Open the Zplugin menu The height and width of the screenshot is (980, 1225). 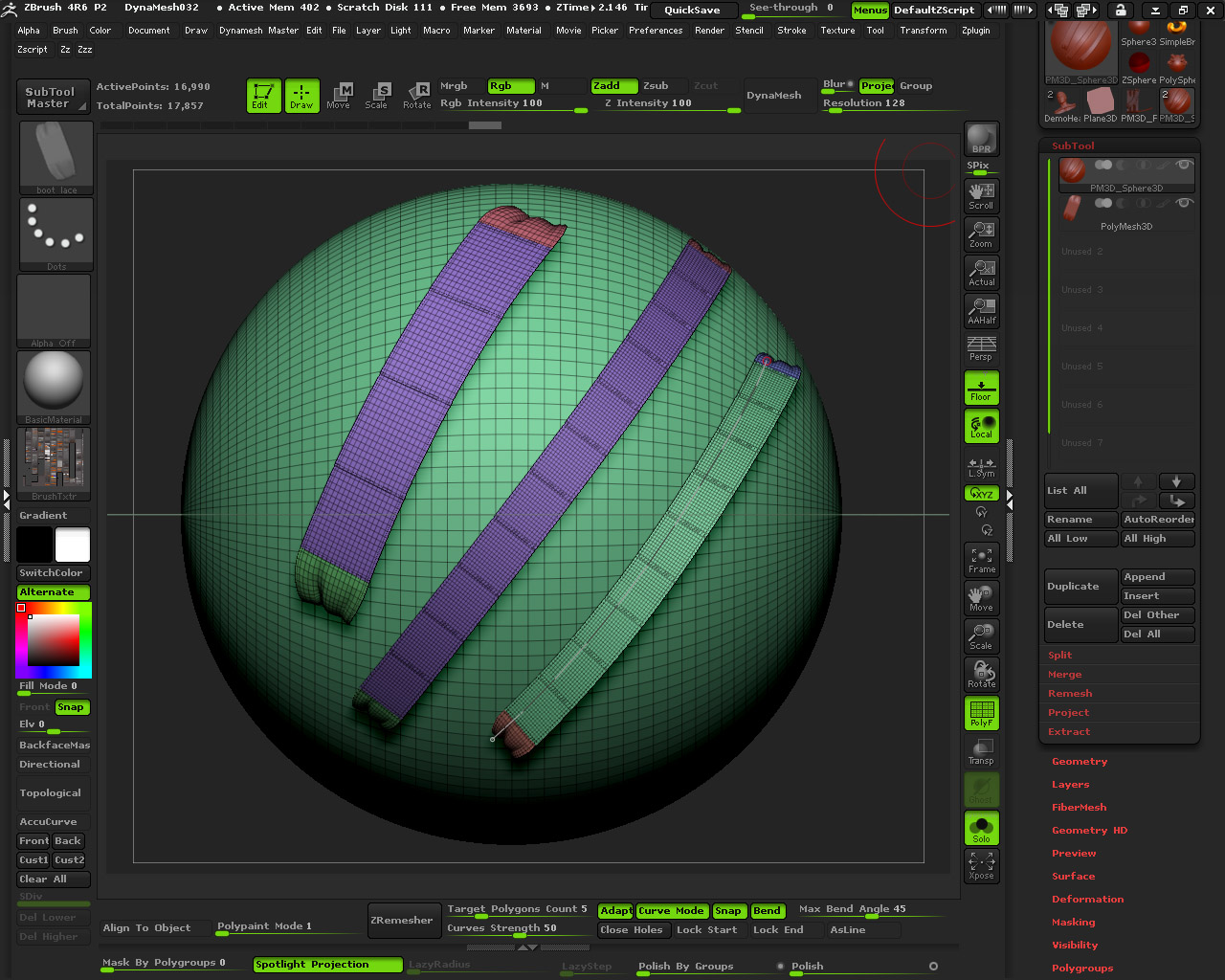[976, 30]
